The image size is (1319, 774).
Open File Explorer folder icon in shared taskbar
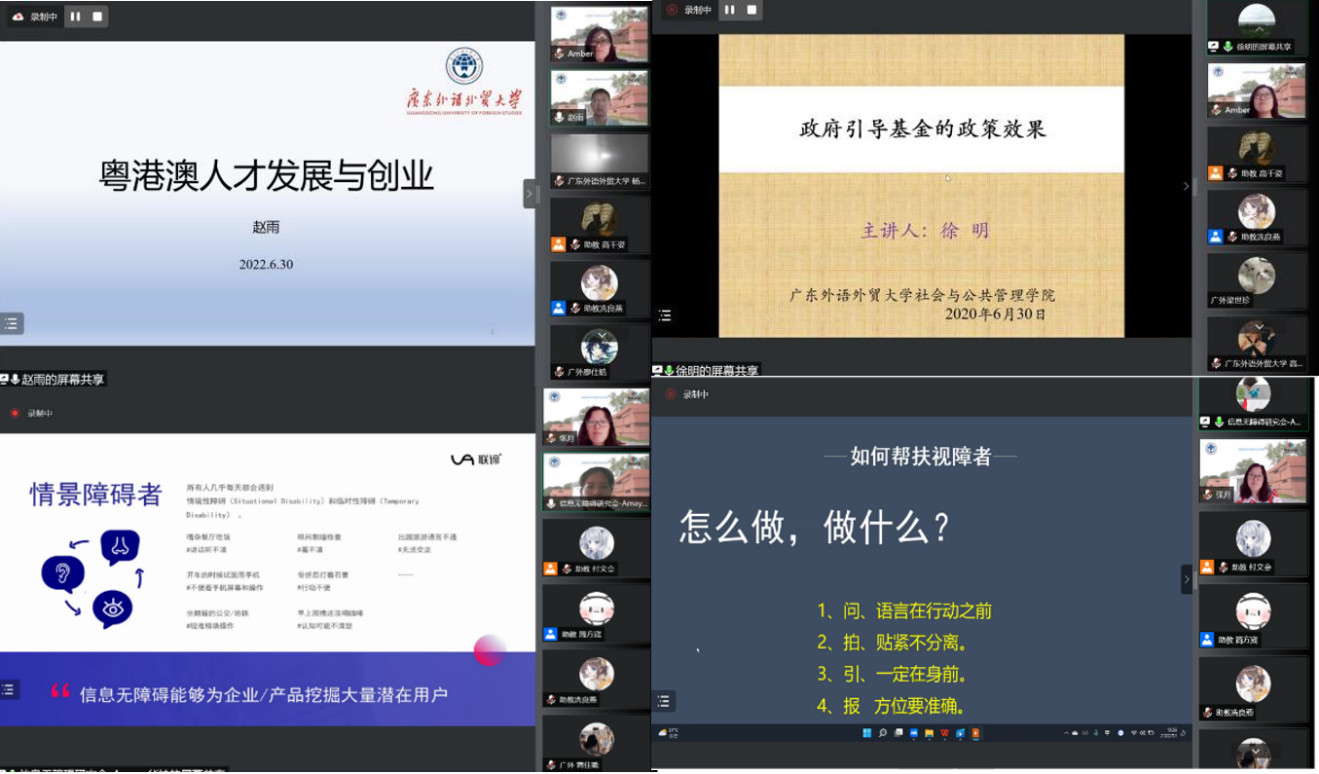929,733
